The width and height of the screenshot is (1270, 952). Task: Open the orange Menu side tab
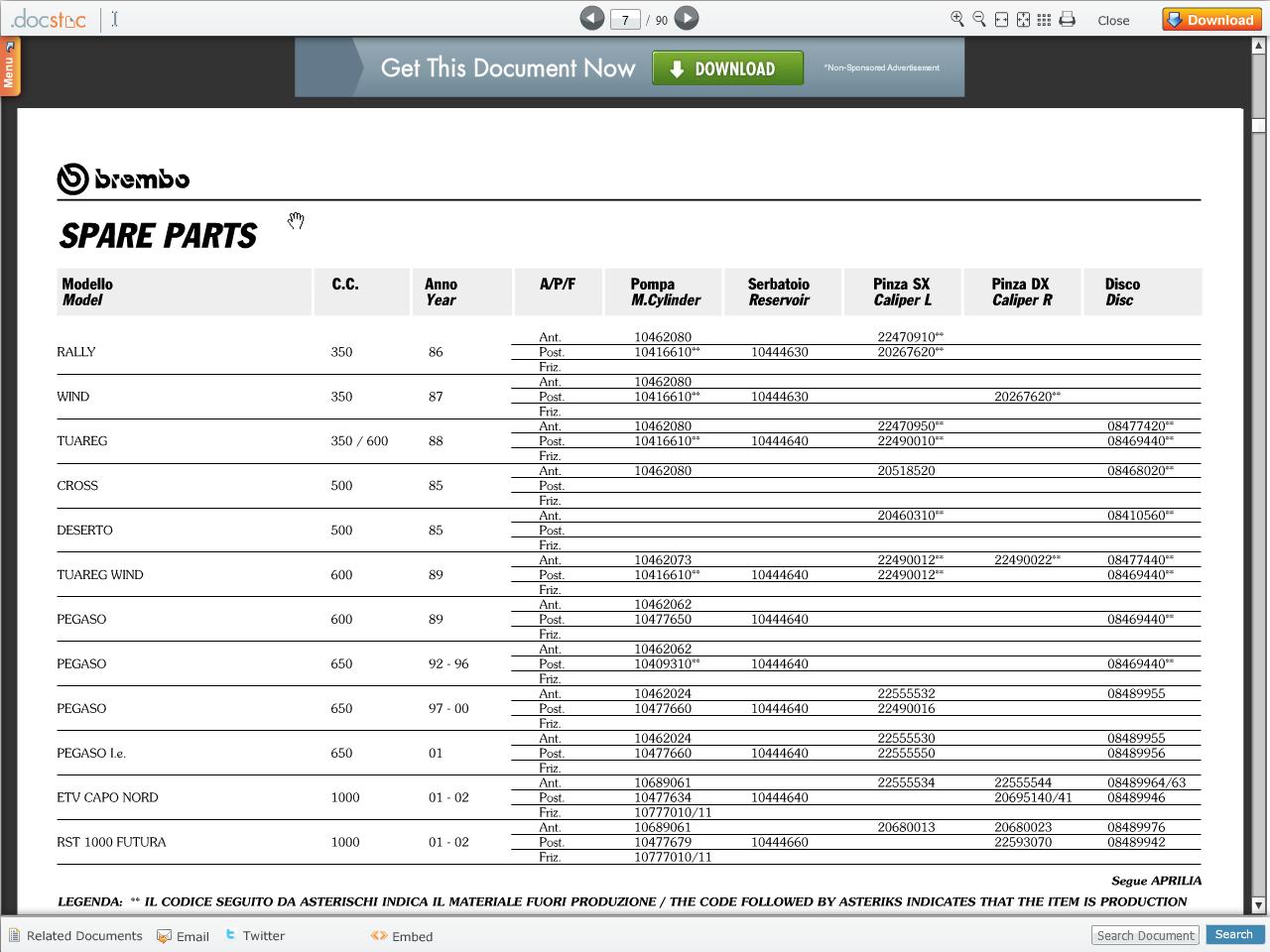click(x=9, y=66)
